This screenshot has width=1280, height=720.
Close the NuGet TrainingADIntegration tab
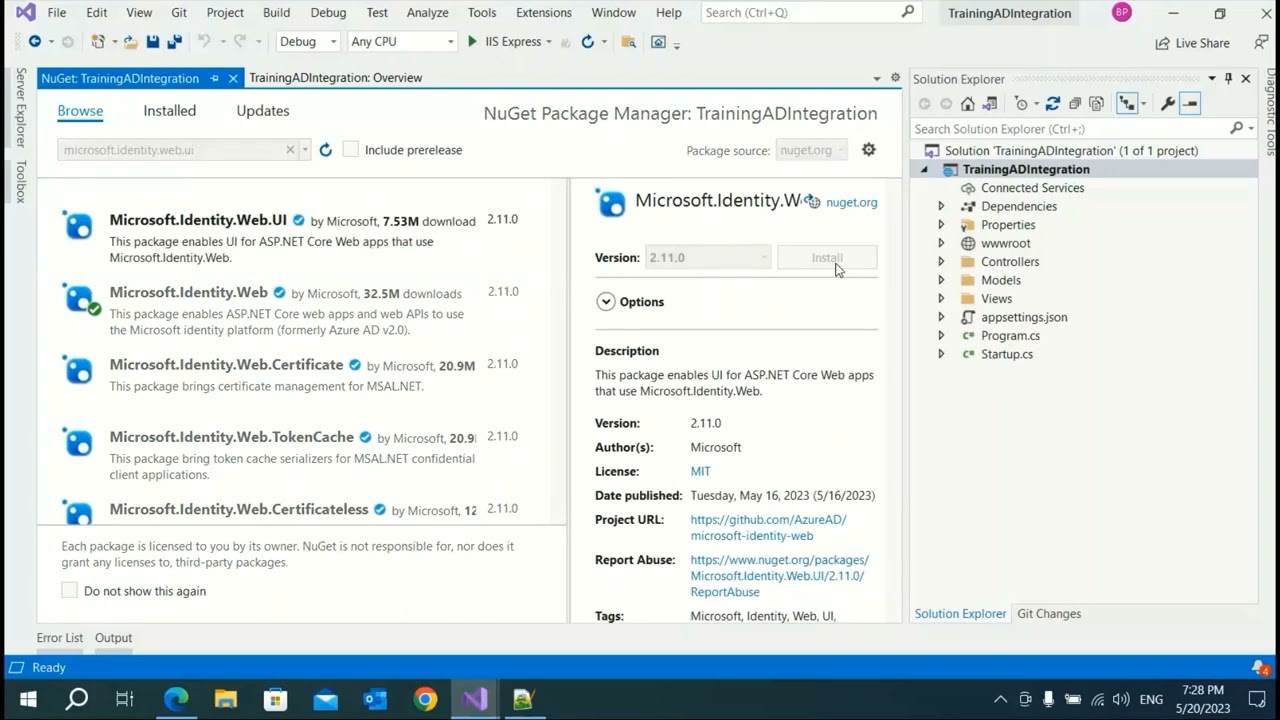(233, 78)
